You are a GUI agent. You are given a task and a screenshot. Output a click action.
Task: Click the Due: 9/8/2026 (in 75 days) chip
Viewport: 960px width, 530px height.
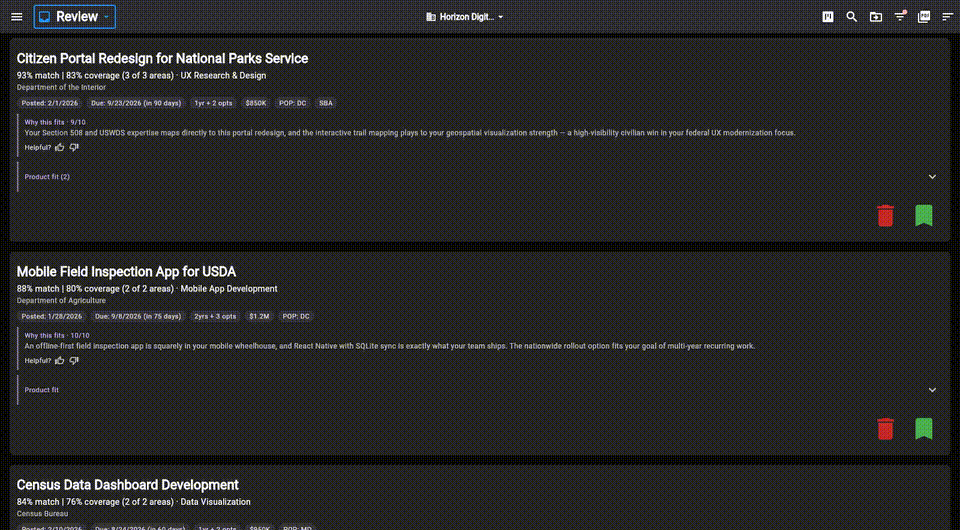(138, 316)
